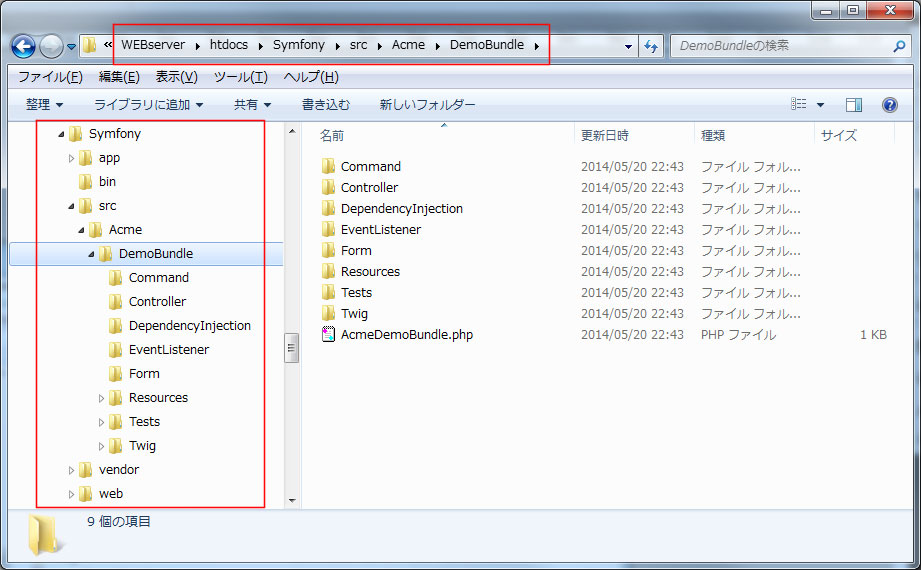Open the address bar history dropdown

[628, 46]
